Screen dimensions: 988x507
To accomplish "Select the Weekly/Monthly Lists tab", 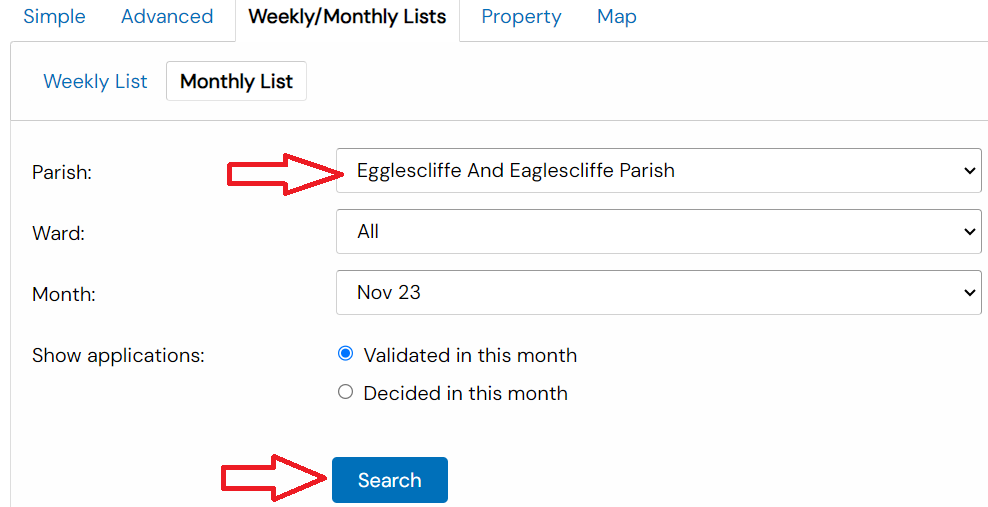I will pyautogui.click(x=347, y=17).
